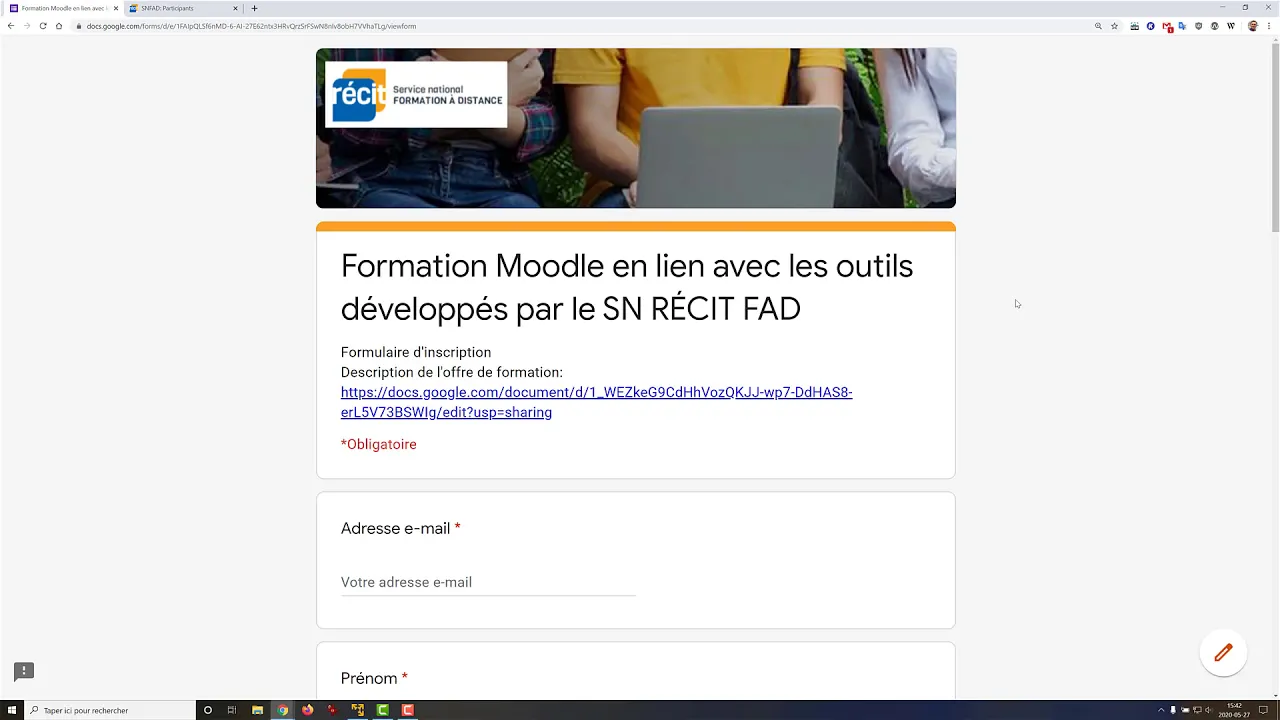The height and width of the screenshot is (720, 1280).
Task: Close the Formation Moodle tab
Action: coord(116,8)
